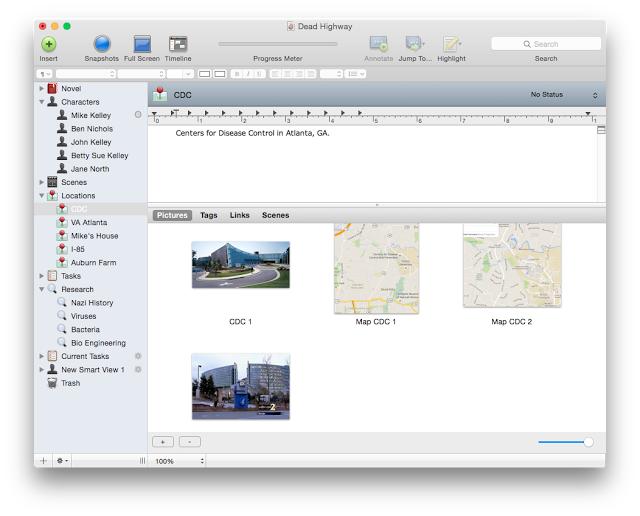Open the Ben Nichols character
Image resolution: width=640 pixels, height=516 pixels.
[x=92, y=129]
